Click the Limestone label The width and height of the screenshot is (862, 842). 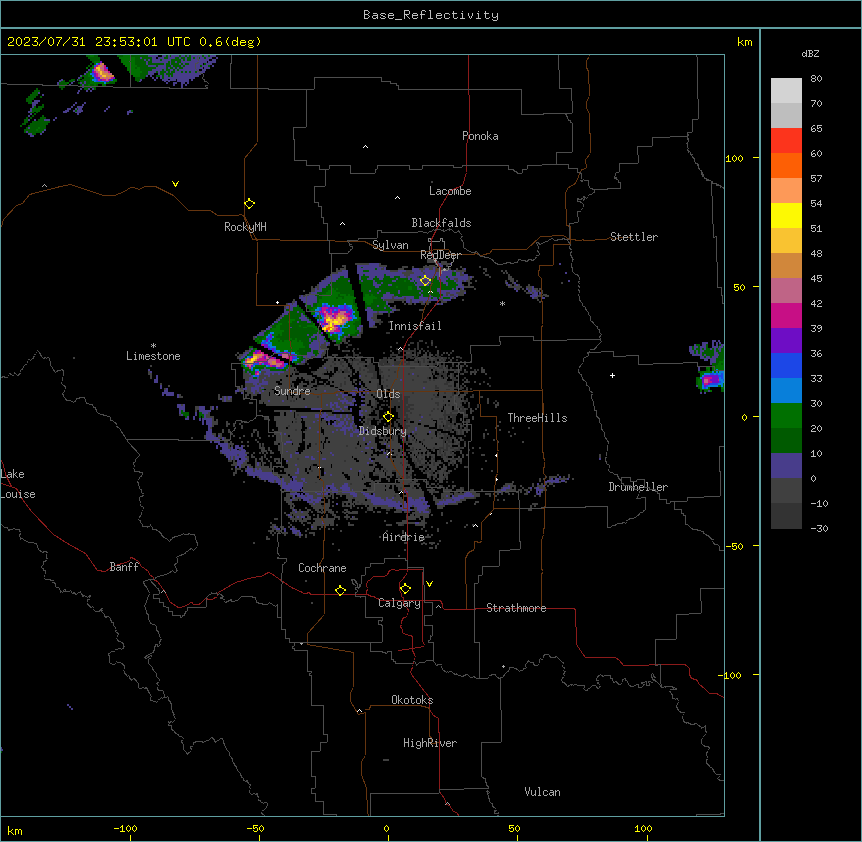pos(153,356)
